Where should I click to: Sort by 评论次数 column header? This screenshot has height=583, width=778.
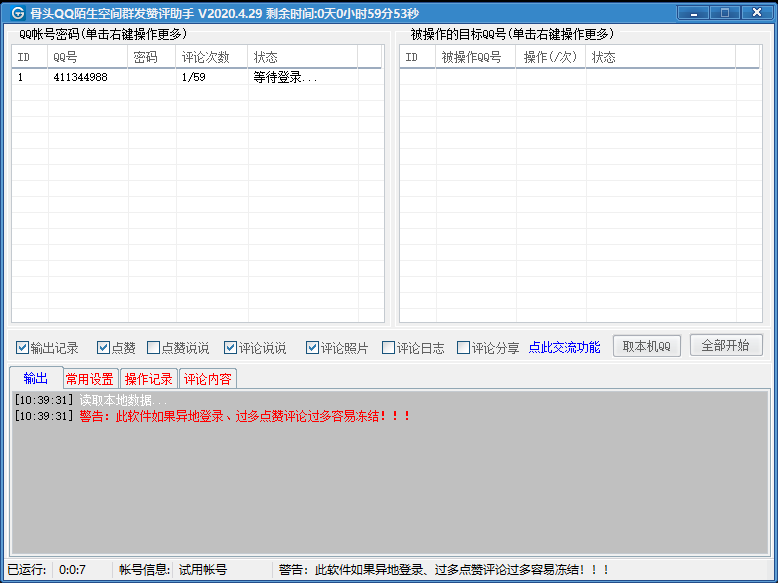(212, 57)
